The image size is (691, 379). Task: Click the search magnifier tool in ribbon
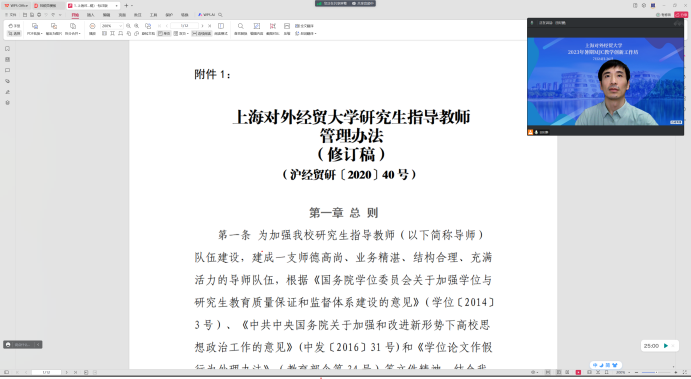(241, 26)
